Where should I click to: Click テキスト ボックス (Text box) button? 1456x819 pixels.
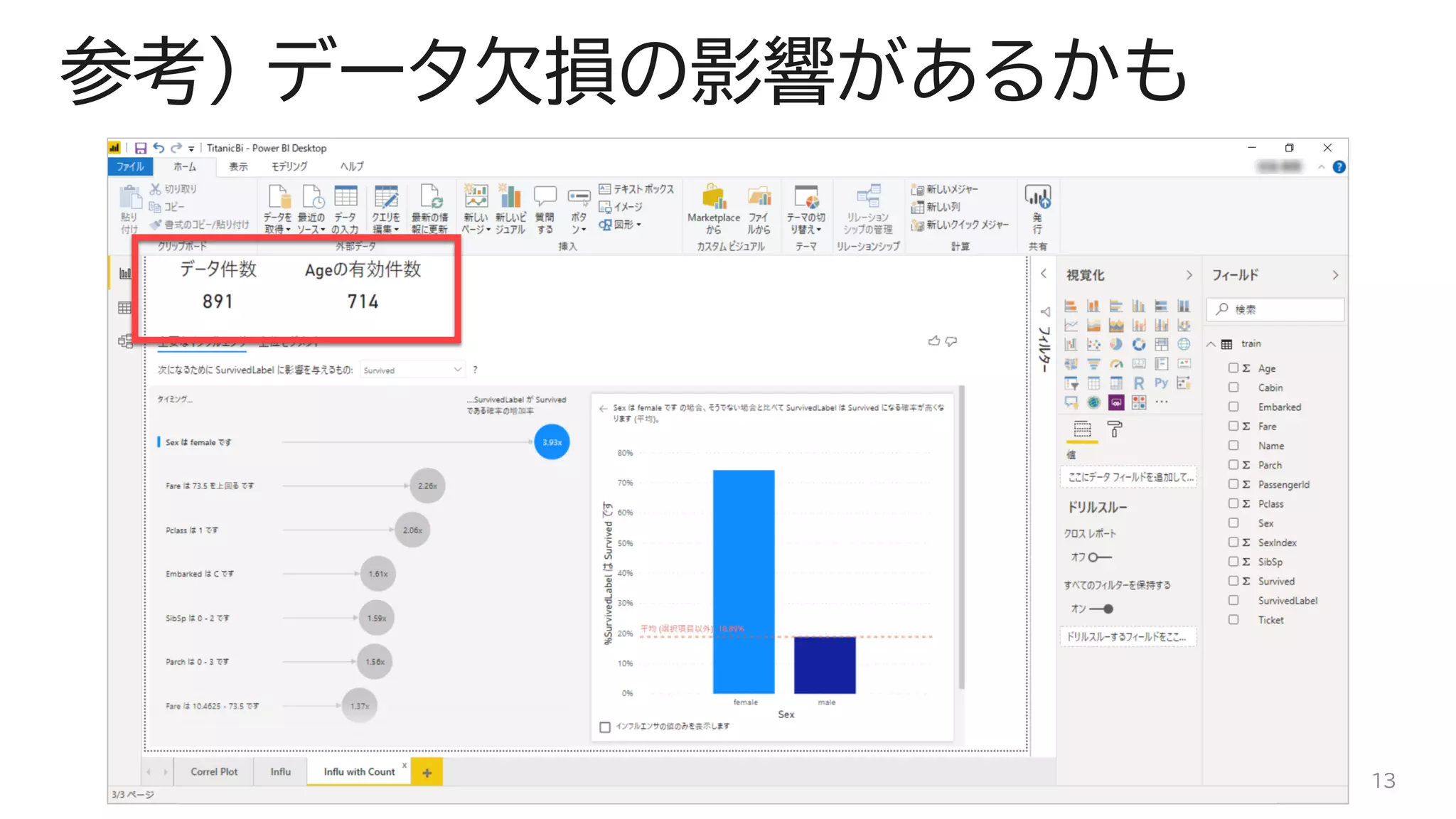[636, 189]
